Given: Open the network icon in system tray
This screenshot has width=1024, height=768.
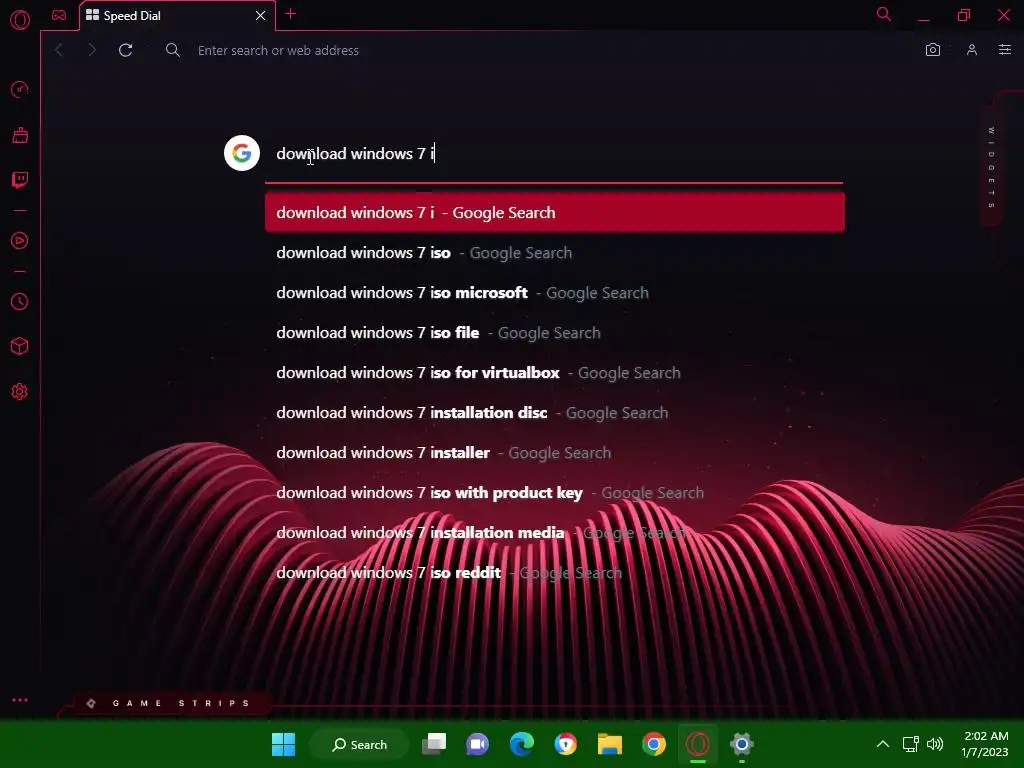Looking at the screenshot, I should [910, 744].
